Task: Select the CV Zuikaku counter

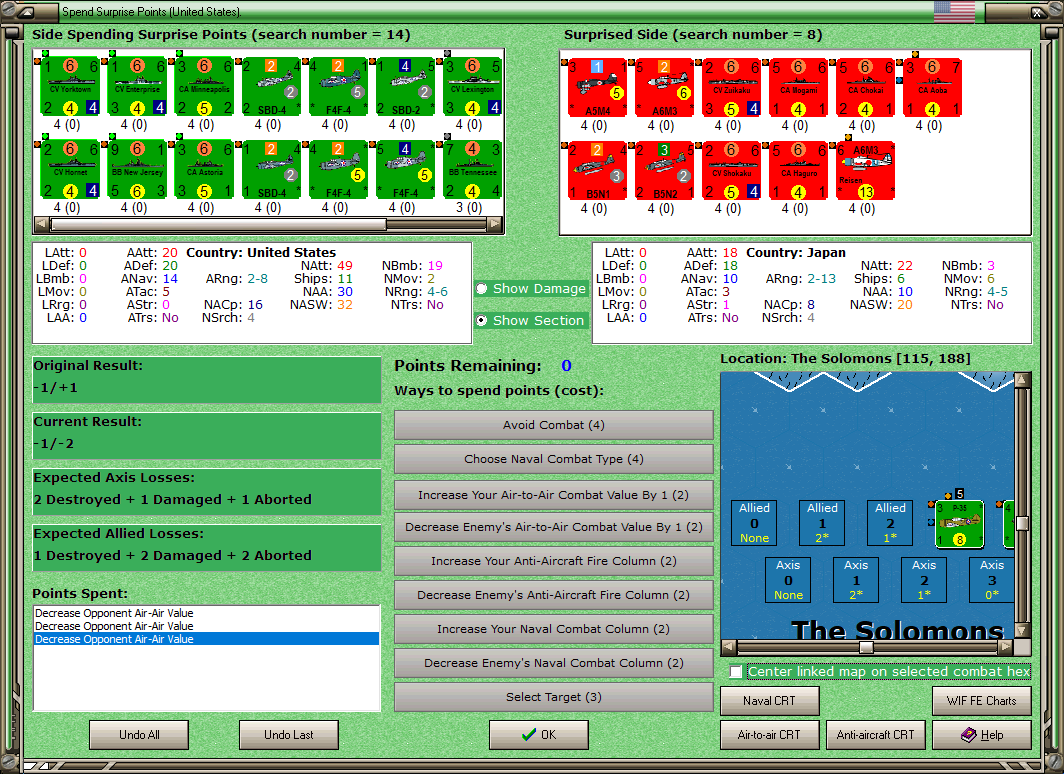Action: [x=732, y=88]
